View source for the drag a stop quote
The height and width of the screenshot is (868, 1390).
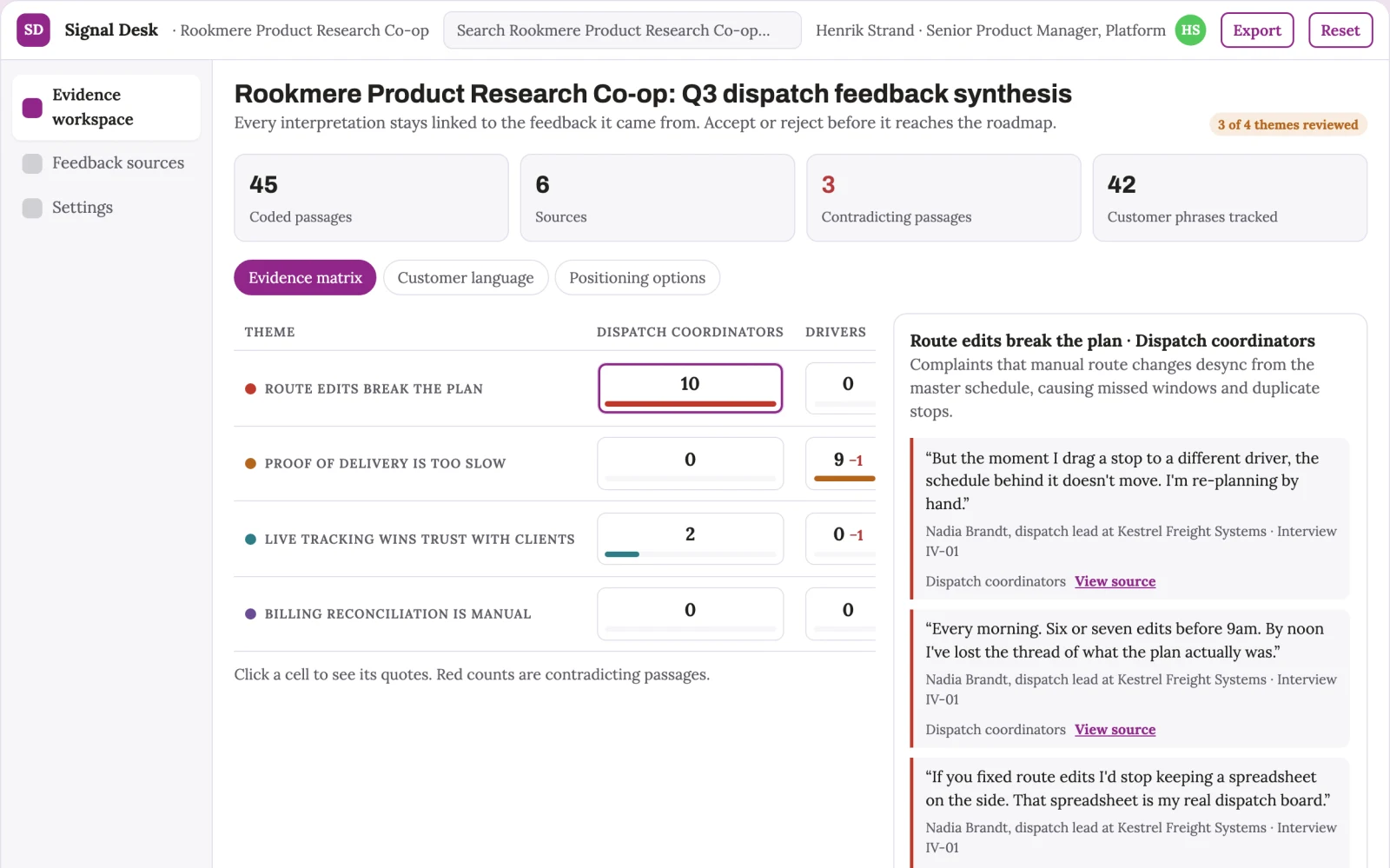click(1115, 582)
